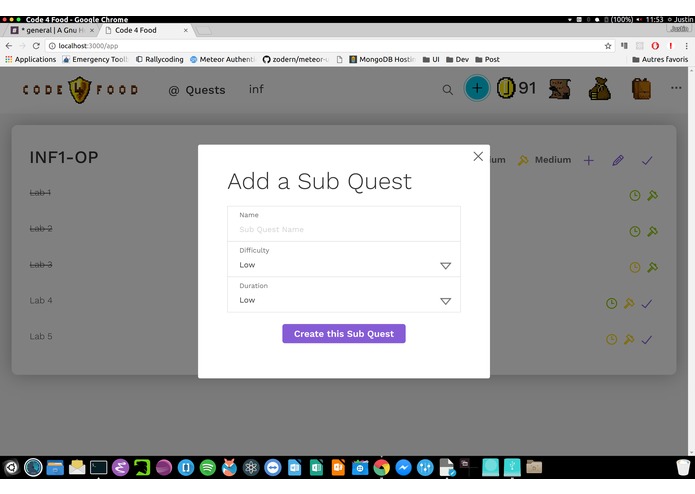Click the teal plus add button
Viewport: 695px width, 494px height.
tap(477, 88)
